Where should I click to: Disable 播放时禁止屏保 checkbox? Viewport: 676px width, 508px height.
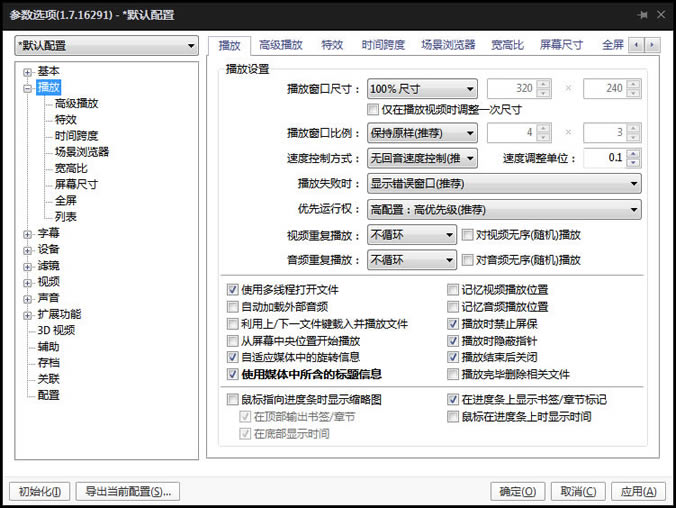(x=453, y=324)
